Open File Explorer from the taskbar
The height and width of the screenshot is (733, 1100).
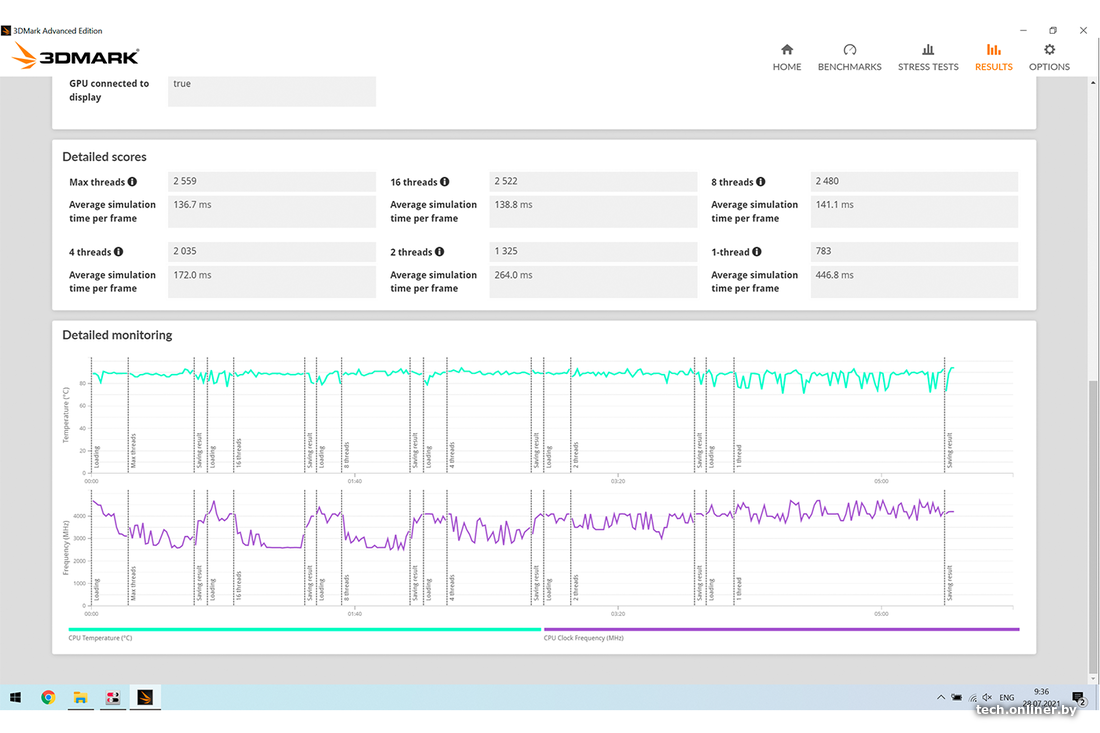click(x=81, y=697)
